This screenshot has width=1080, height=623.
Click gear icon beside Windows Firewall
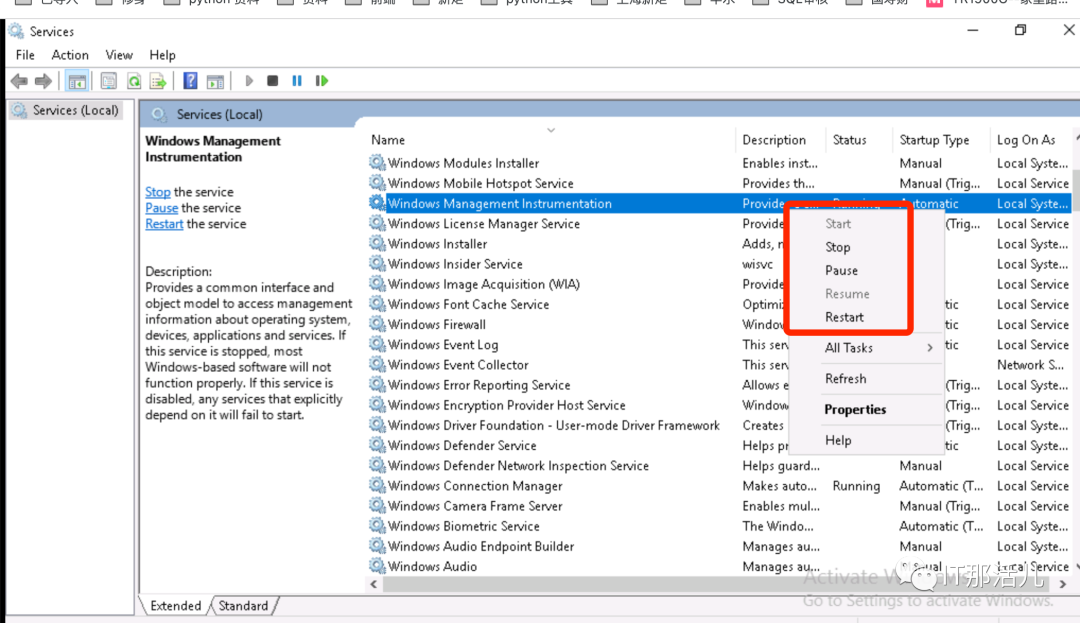click(377, 324)
